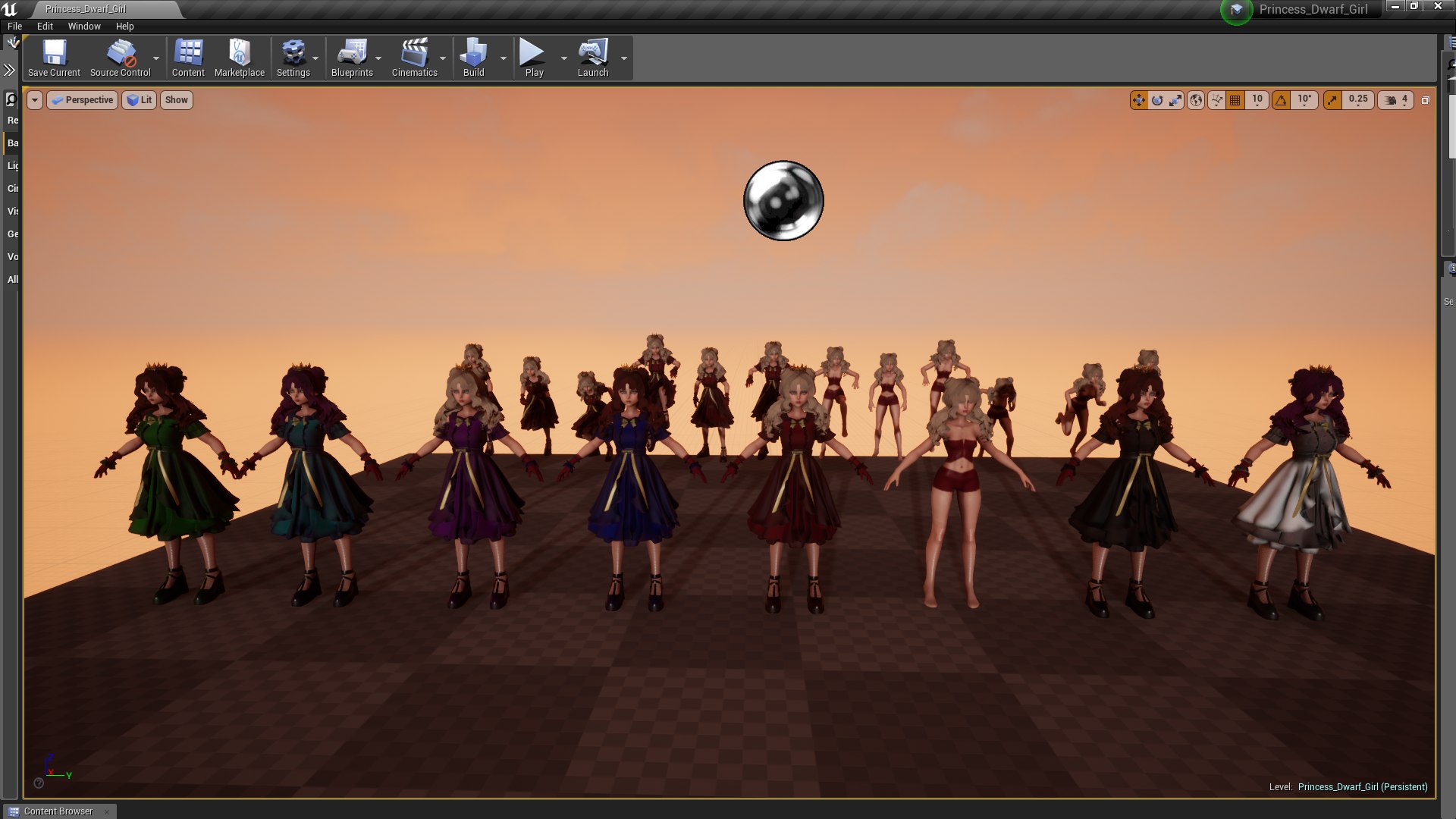Open the Marketplace from the toolbar
The height and width of the screenshot is (819, 1456).
point(239,58)
